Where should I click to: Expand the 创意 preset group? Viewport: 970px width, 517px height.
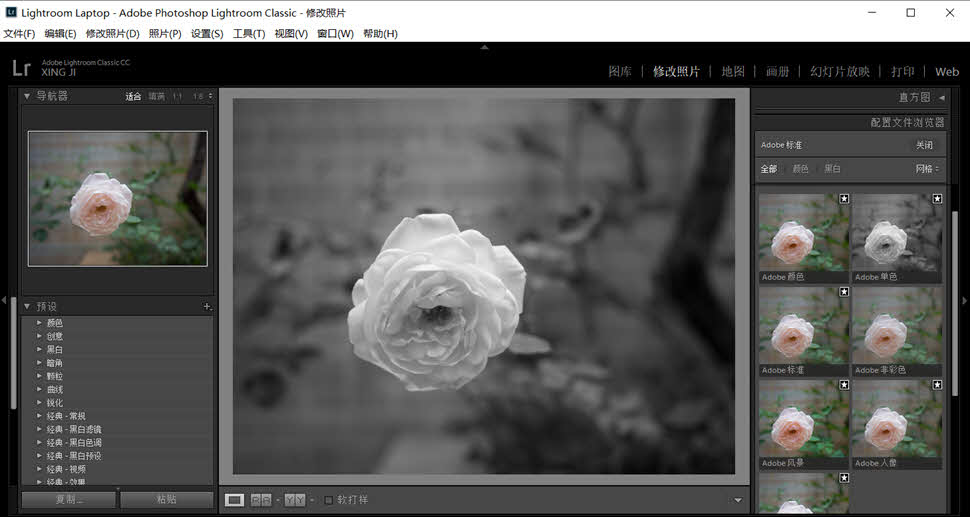[40, 336]
